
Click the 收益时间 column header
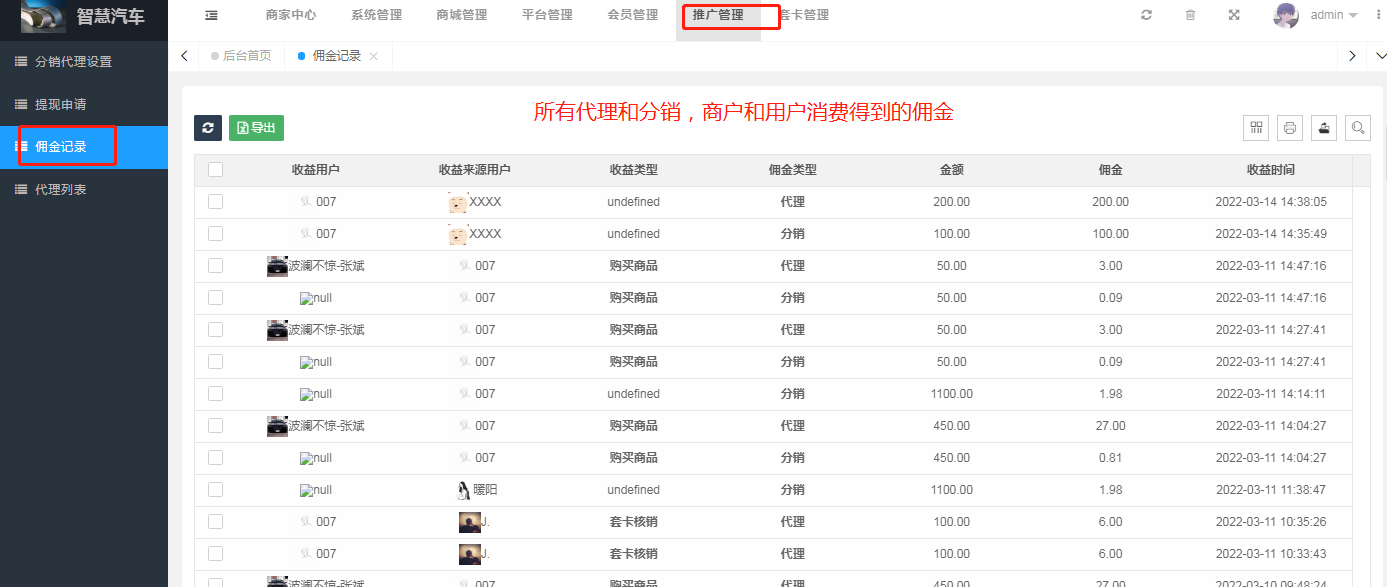(x=1271, y=170)
